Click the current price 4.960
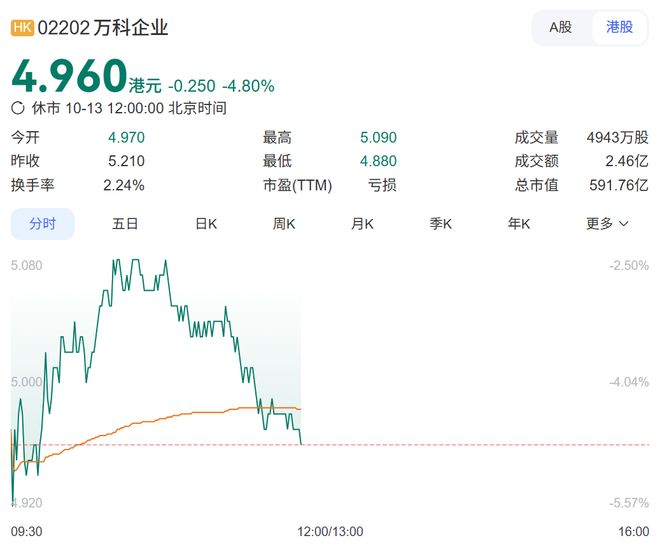The width and height of the screenshot is (660, 552). tap(70, 75)
